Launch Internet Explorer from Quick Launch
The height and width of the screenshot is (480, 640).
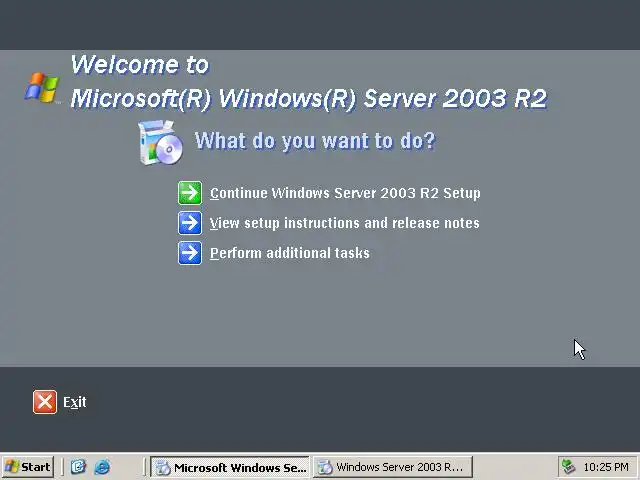click(102, 467)
